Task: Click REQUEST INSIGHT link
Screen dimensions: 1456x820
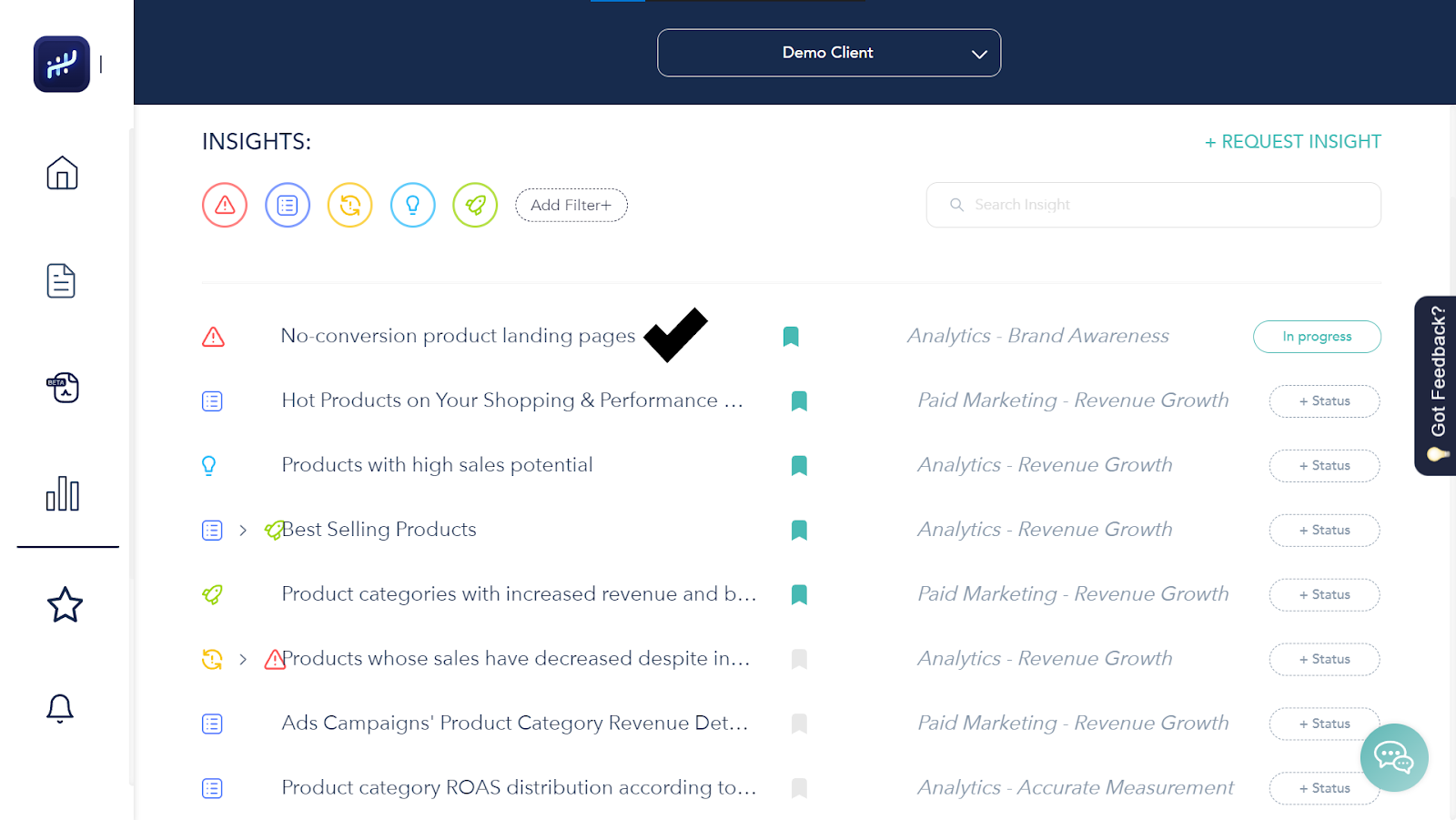Action: coord(1292,142)
